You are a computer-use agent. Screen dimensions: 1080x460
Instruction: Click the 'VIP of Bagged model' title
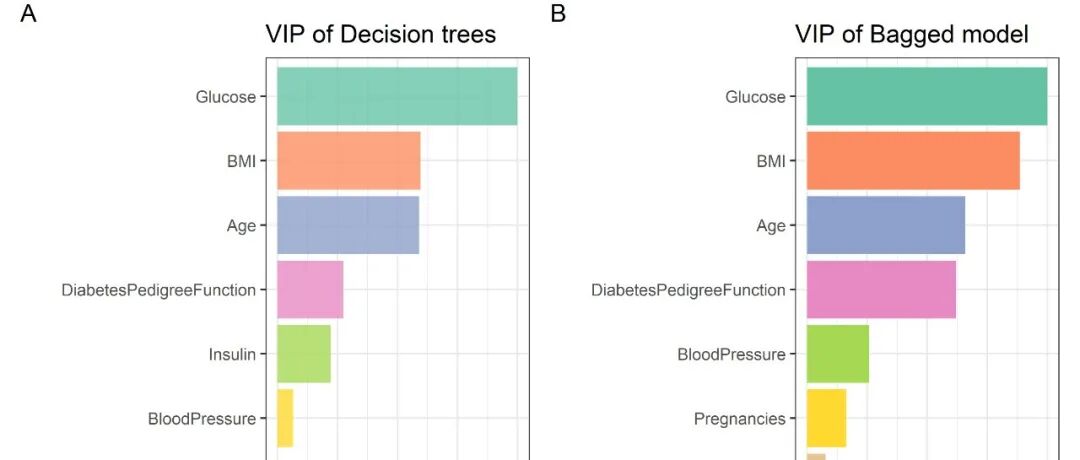pyautogui.click(x=911, y=35)
